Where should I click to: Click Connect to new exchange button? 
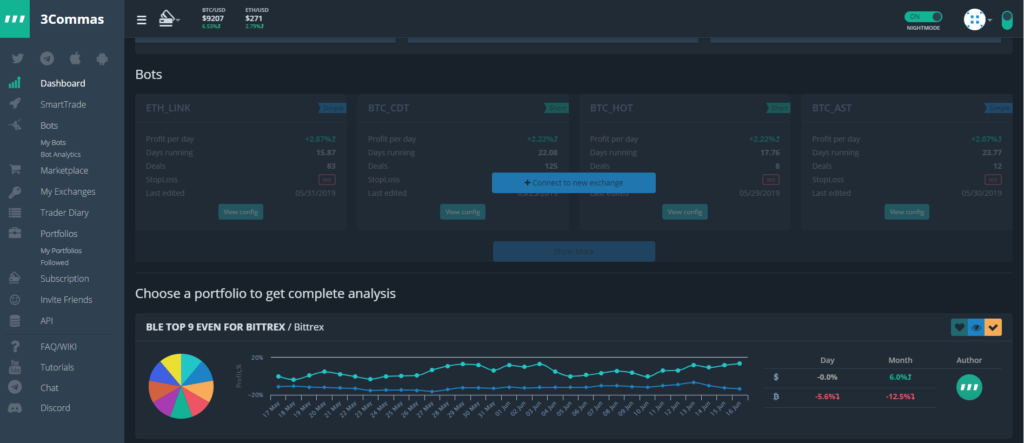(573, 183)
